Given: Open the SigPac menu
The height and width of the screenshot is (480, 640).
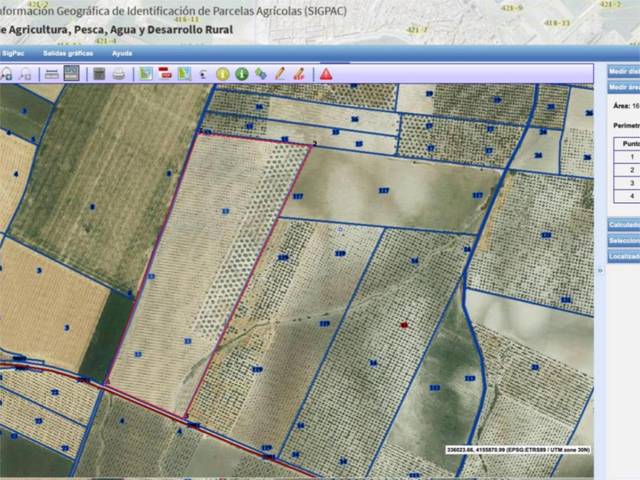Looking at the screenshot, I should [x=14, y=52].
